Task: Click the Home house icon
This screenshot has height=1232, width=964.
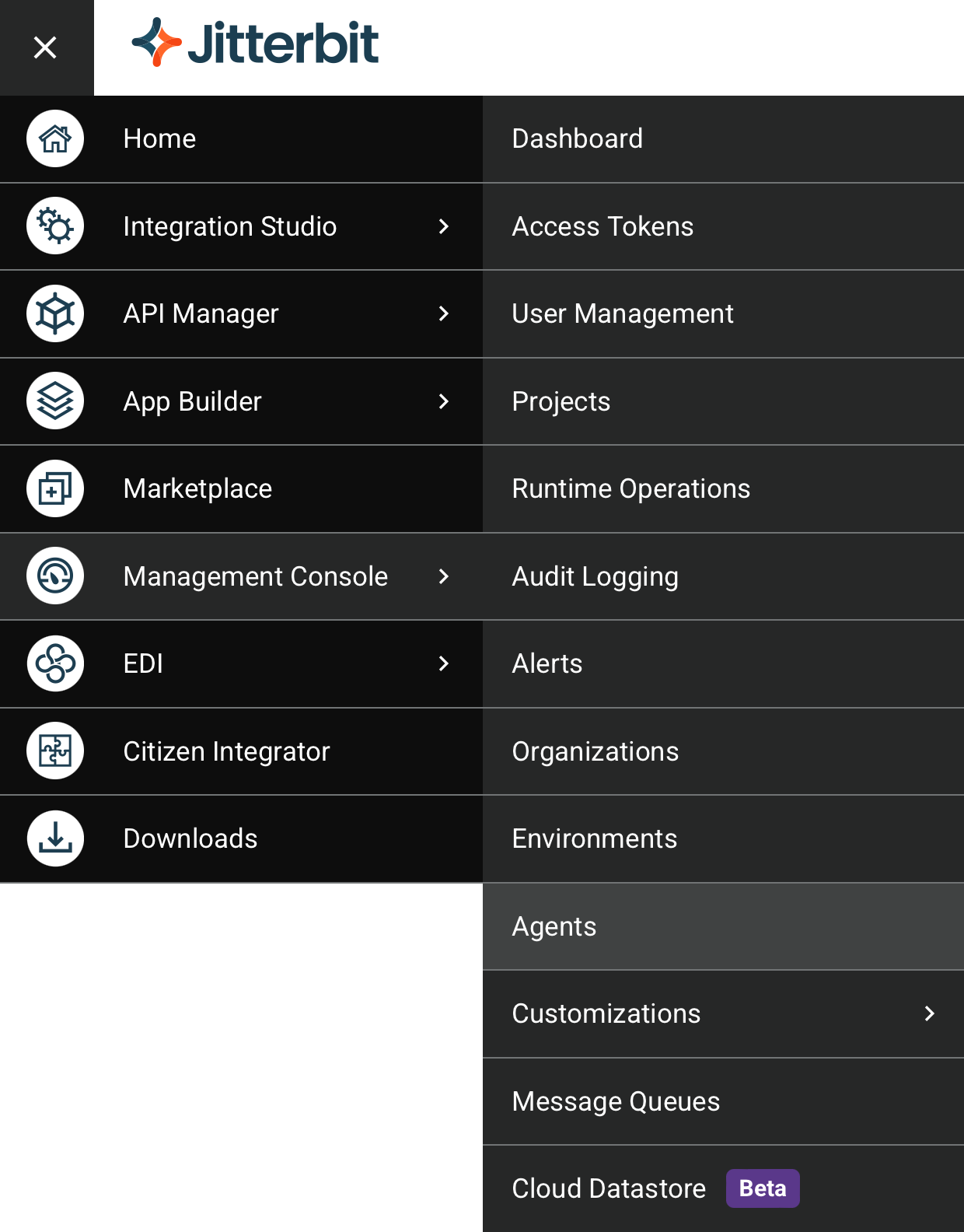Action: point(55,138)
